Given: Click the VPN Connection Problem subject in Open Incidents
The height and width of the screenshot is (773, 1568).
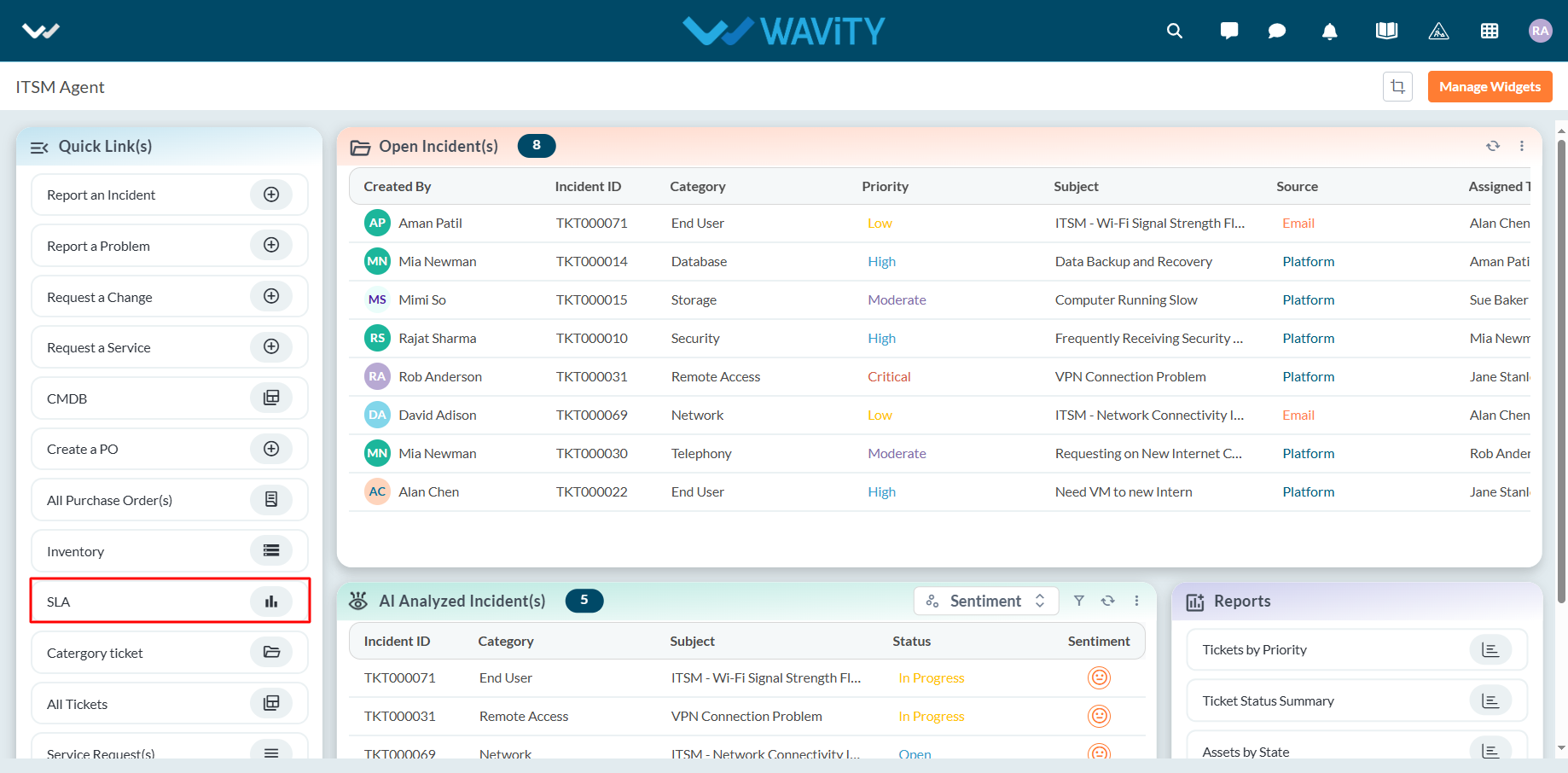Looking at the screenshot, I should [1130, 376].
